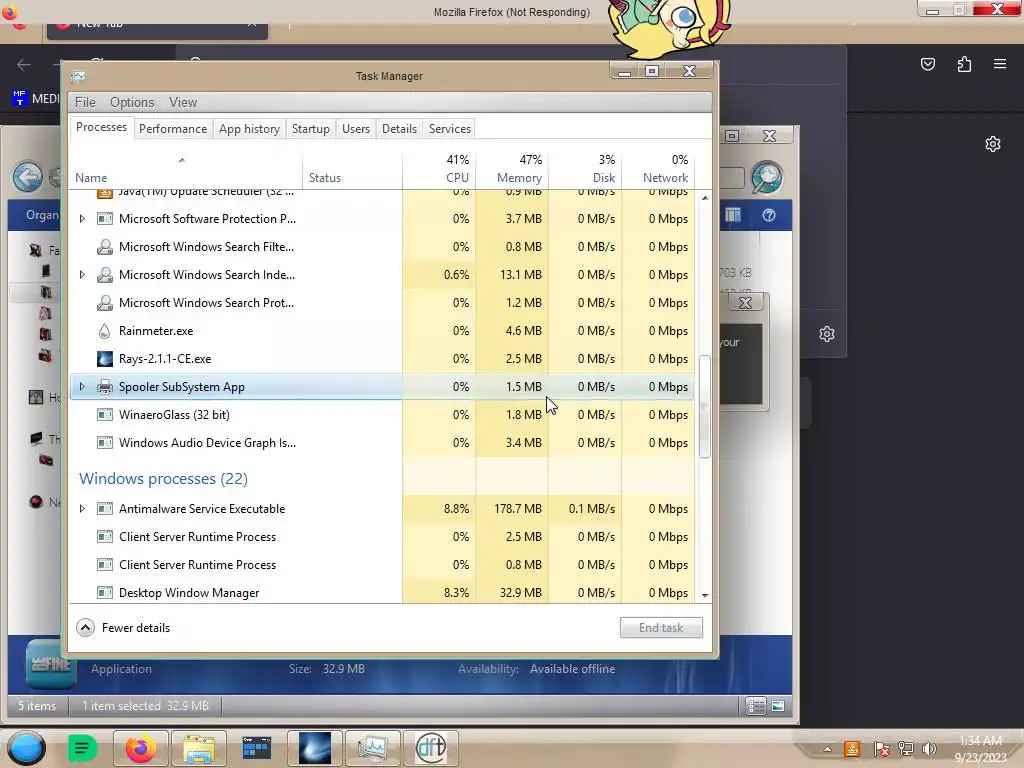The width and height of the screenshot is (1024, 768).
Task: Click the Pocket save icon in Firefox
Action: coord(928,64)
